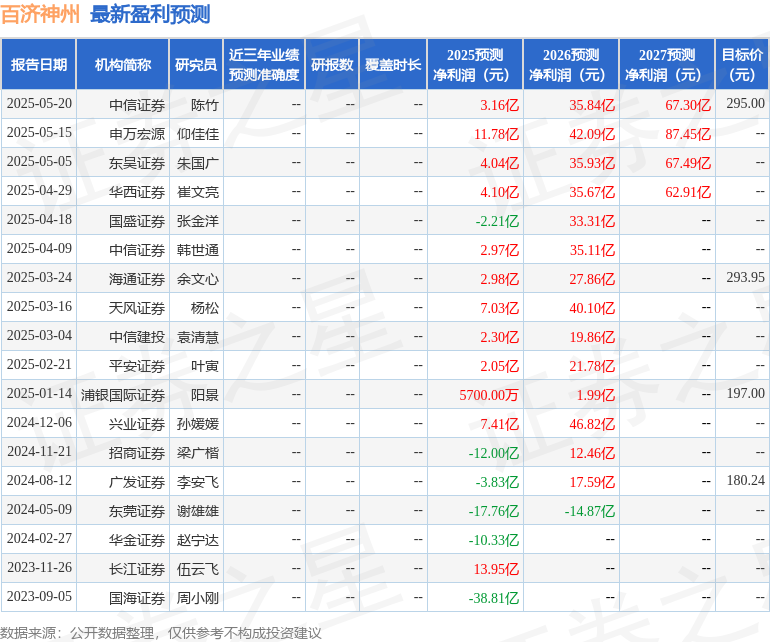Select the 报告日期 column header

39,64
